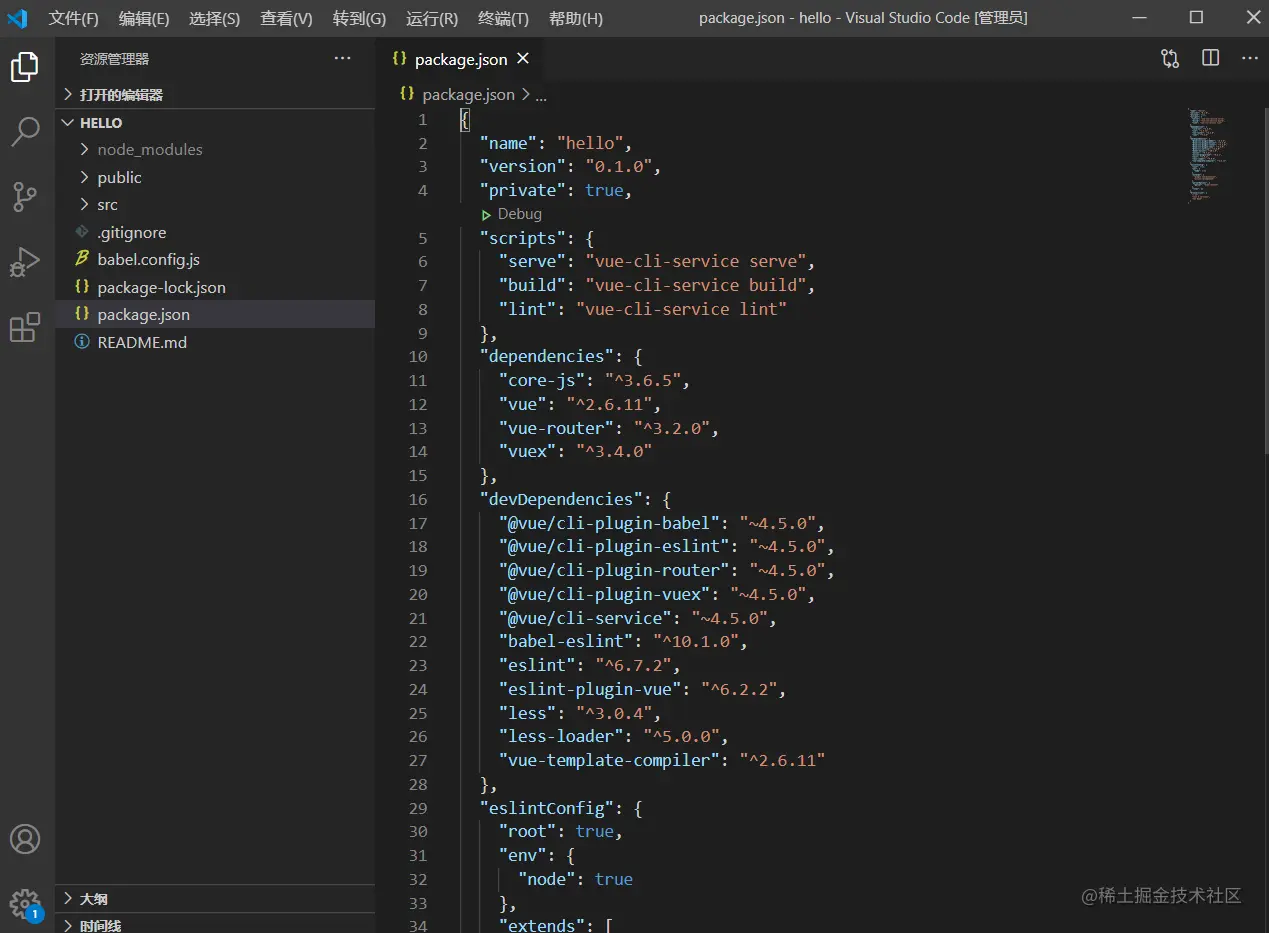Viewport: 1269px width, 933px height.
Task: Open the 转到(G) menu
Action: click(x=359, y=18)
